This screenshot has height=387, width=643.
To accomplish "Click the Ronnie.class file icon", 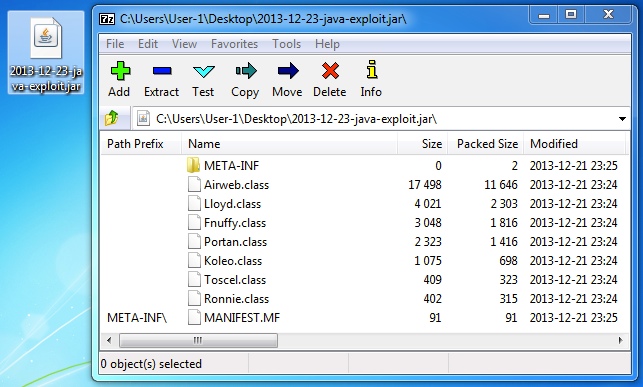I will pyautogui.click(x=194, y=298).
